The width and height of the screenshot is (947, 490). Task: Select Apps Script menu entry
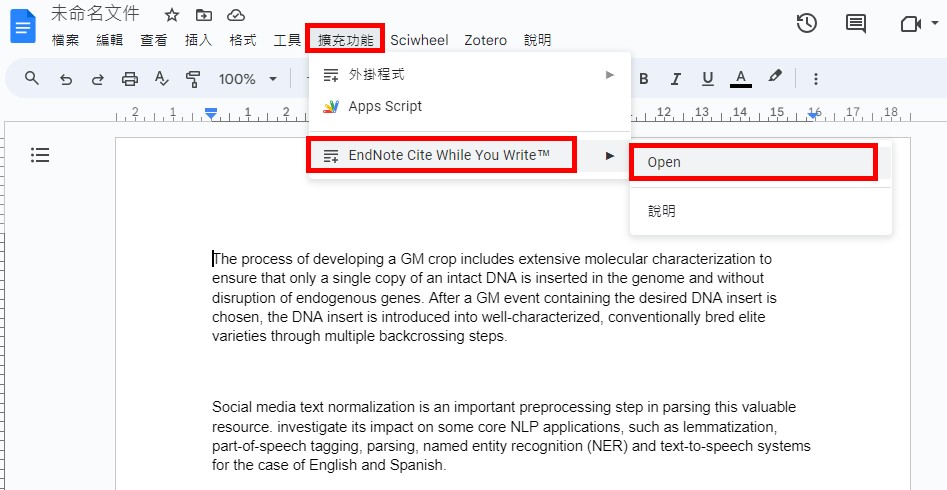coord(470,106)
